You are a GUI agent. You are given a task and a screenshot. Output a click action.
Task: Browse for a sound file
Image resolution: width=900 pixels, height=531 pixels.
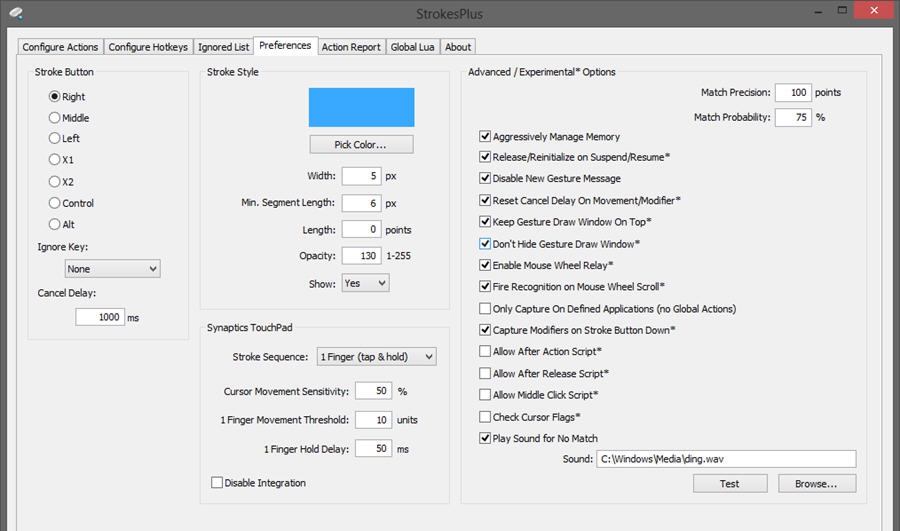coord(817,484)
